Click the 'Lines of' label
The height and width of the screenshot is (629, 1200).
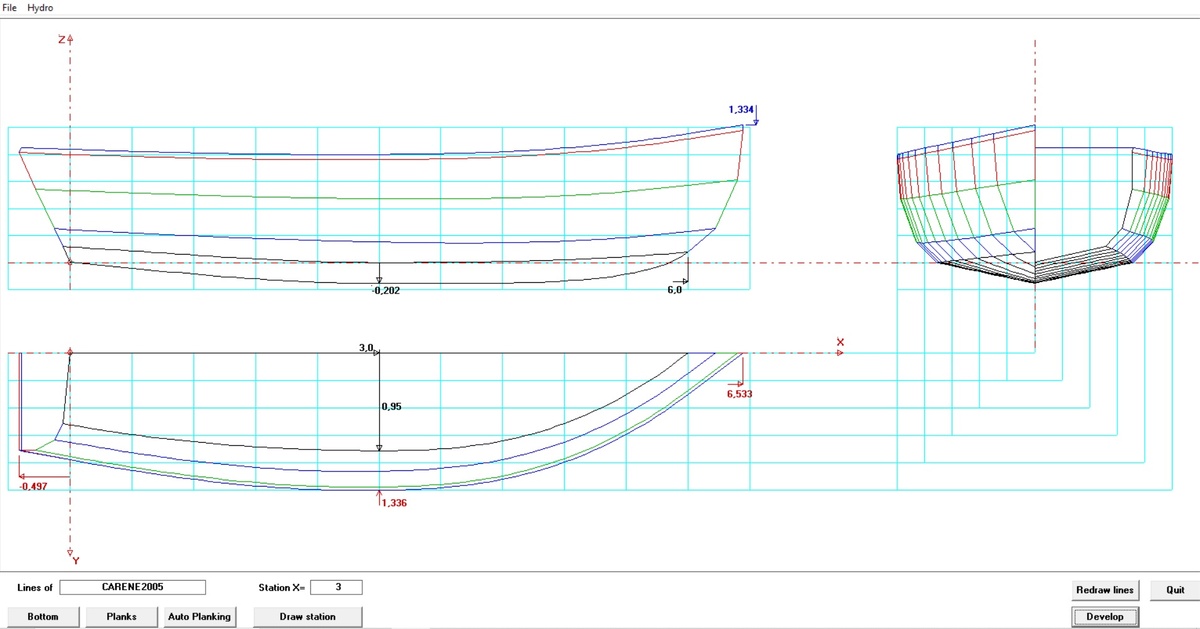(x=35, y=588)
